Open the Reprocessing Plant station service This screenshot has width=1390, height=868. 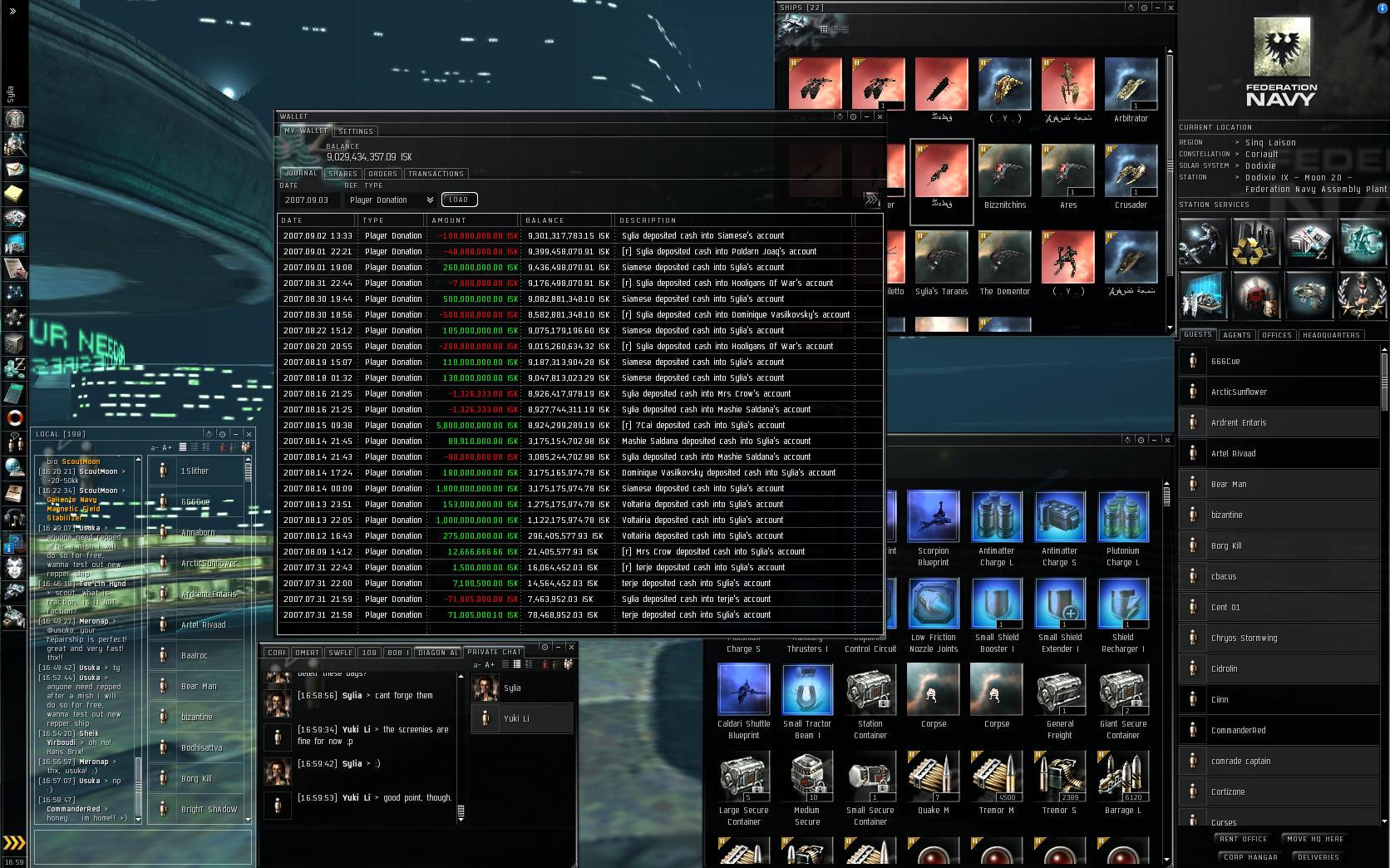click(x=1254, y=241)
